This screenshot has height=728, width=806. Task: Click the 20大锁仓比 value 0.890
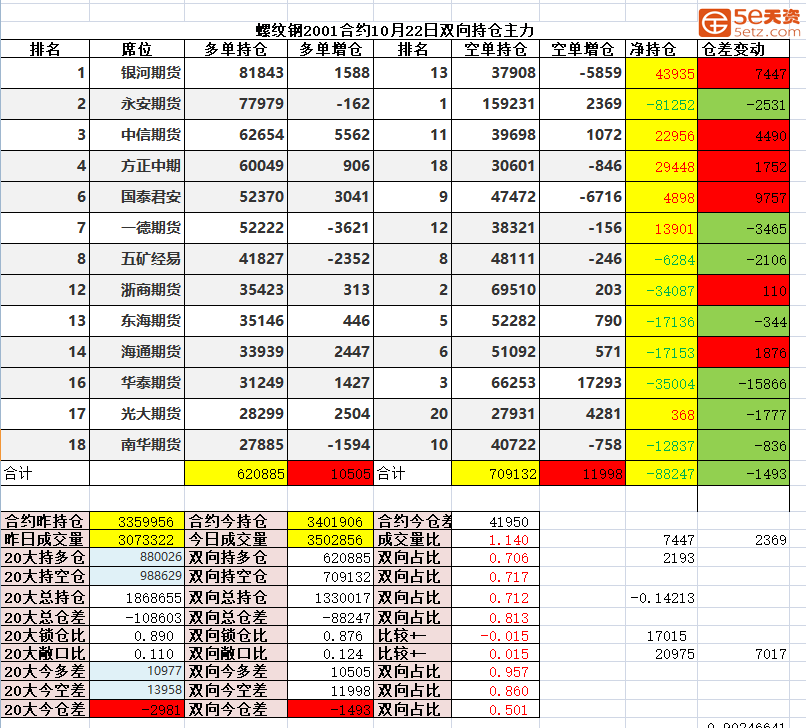[x=137, y=635]
